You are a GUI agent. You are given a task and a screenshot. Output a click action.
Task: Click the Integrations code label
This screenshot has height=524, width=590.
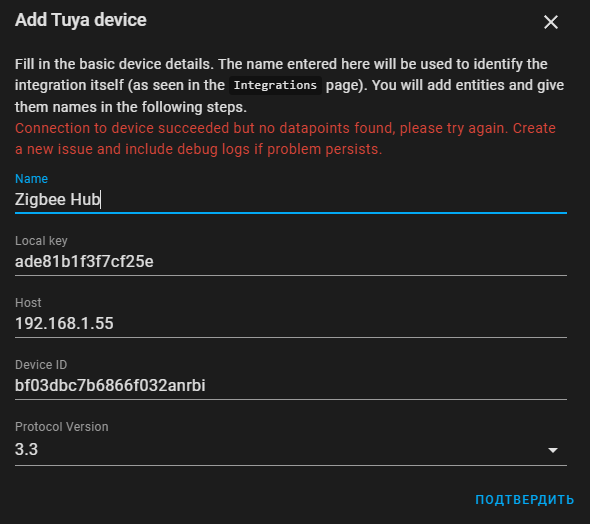(275, 85)
